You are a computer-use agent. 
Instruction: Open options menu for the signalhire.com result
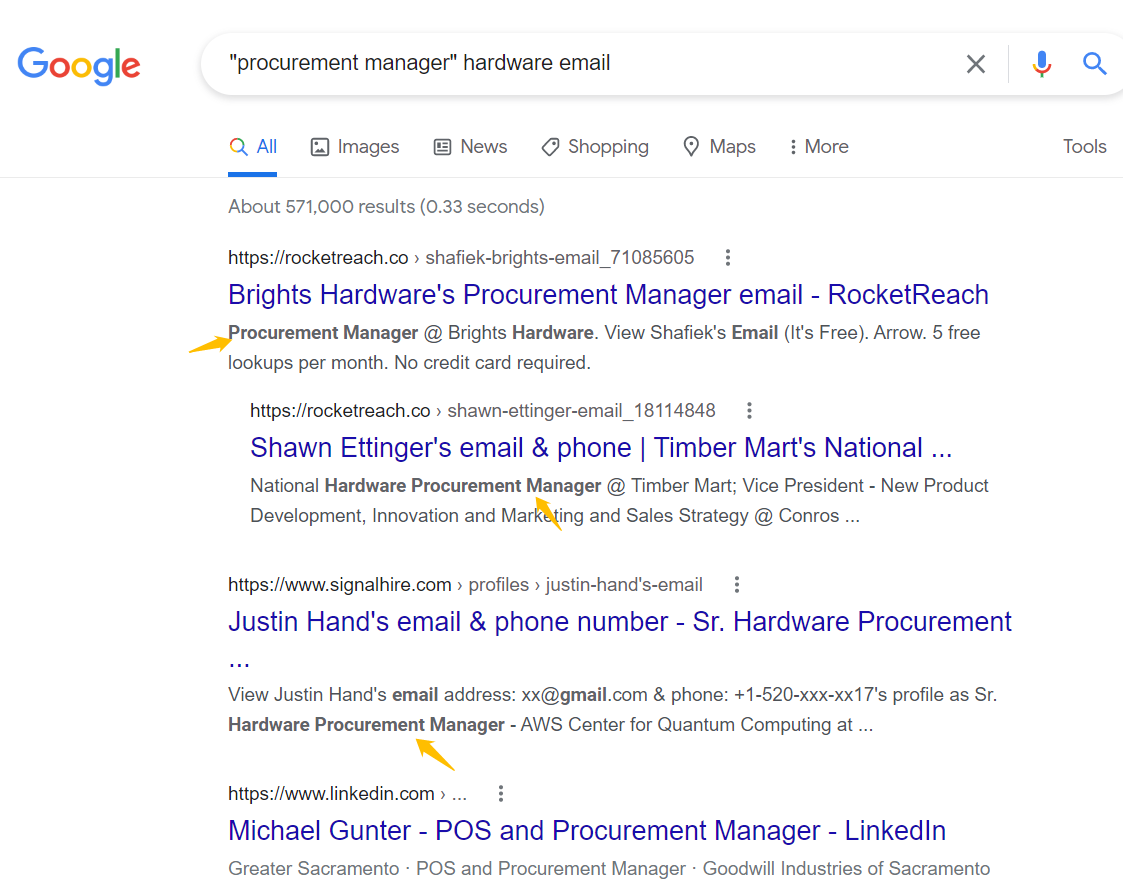pos(736,584)
